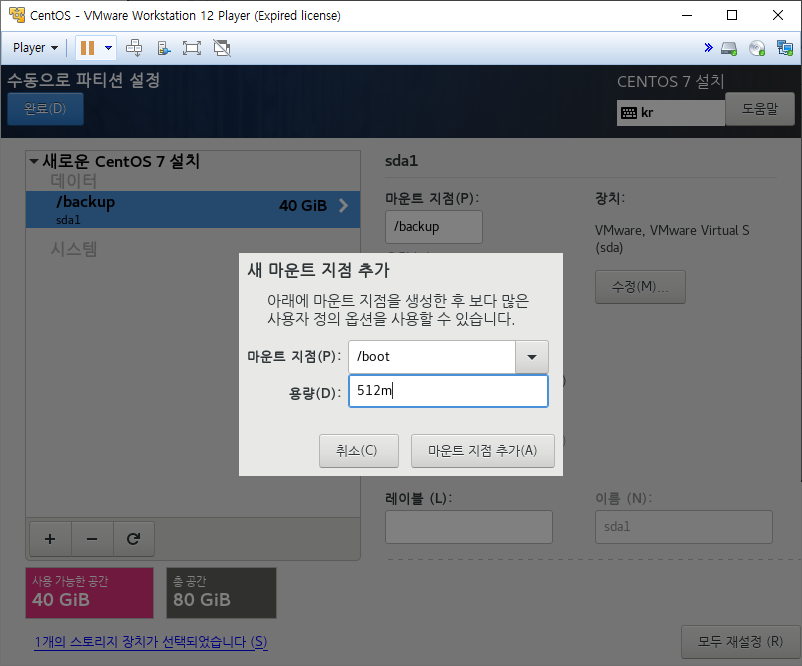Click the VMware window title icon
802x666 pixels.
pos(17,15)
